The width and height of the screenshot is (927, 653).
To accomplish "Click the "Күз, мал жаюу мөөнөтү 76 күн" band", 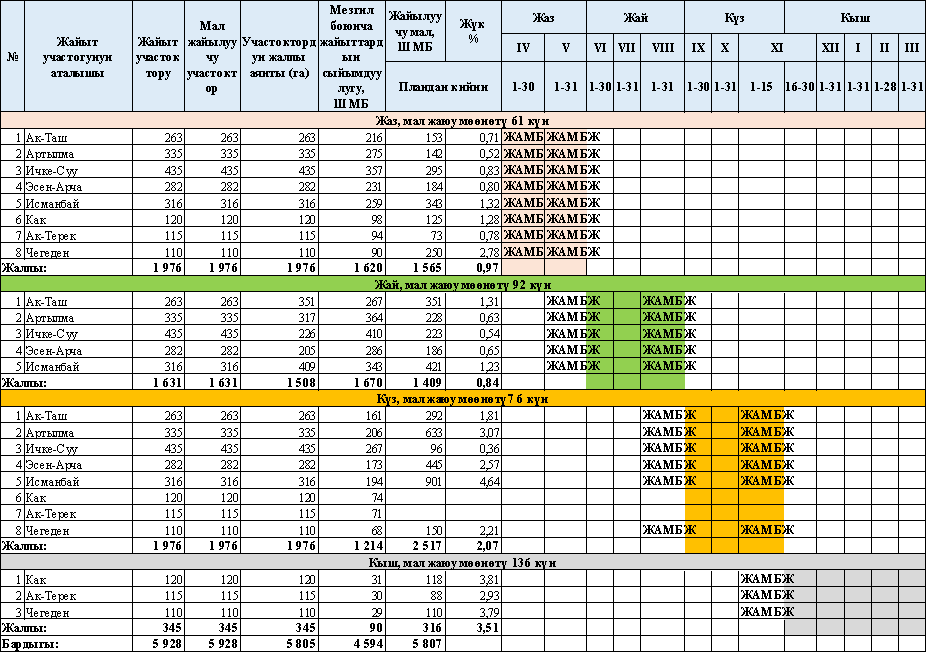I will point(463,399).
